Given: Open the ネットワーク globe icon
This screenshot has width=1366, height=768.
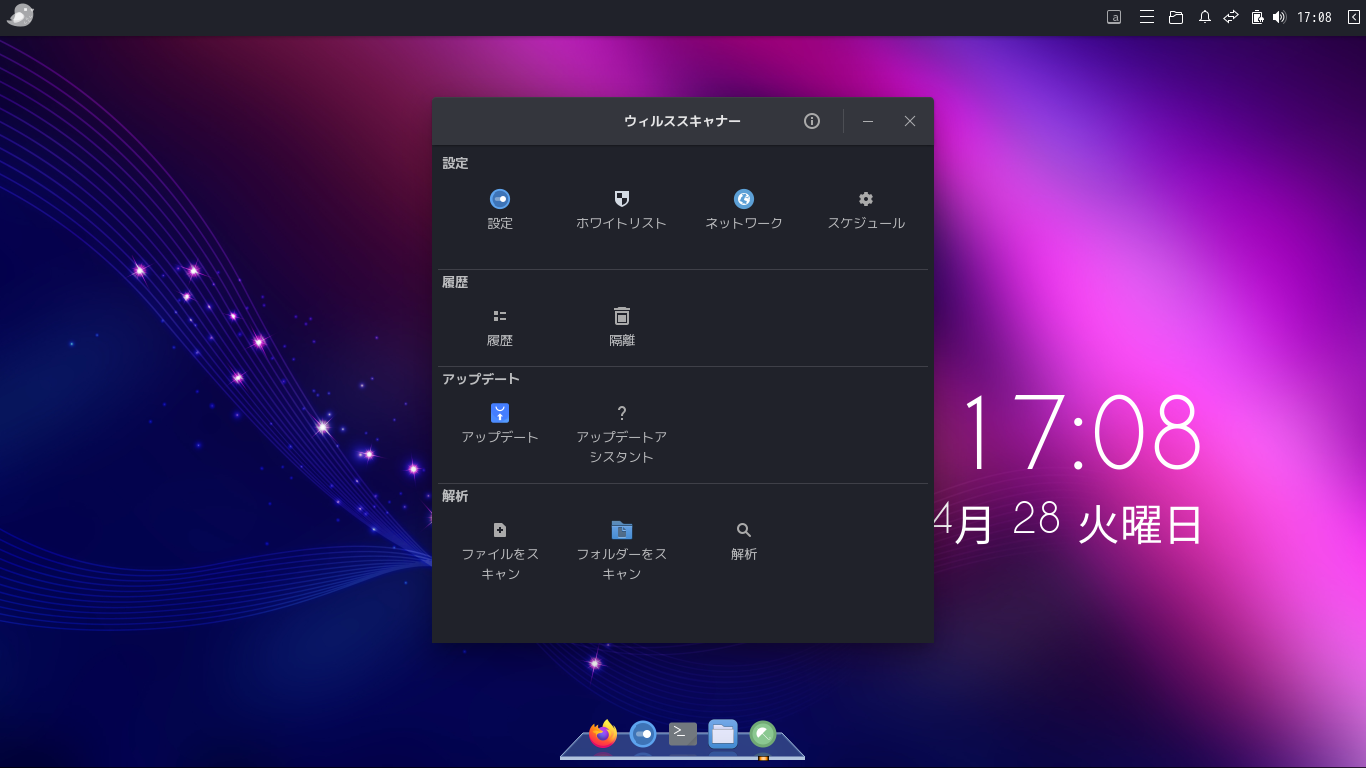Looking at the screenshot, I should point(744,199).
